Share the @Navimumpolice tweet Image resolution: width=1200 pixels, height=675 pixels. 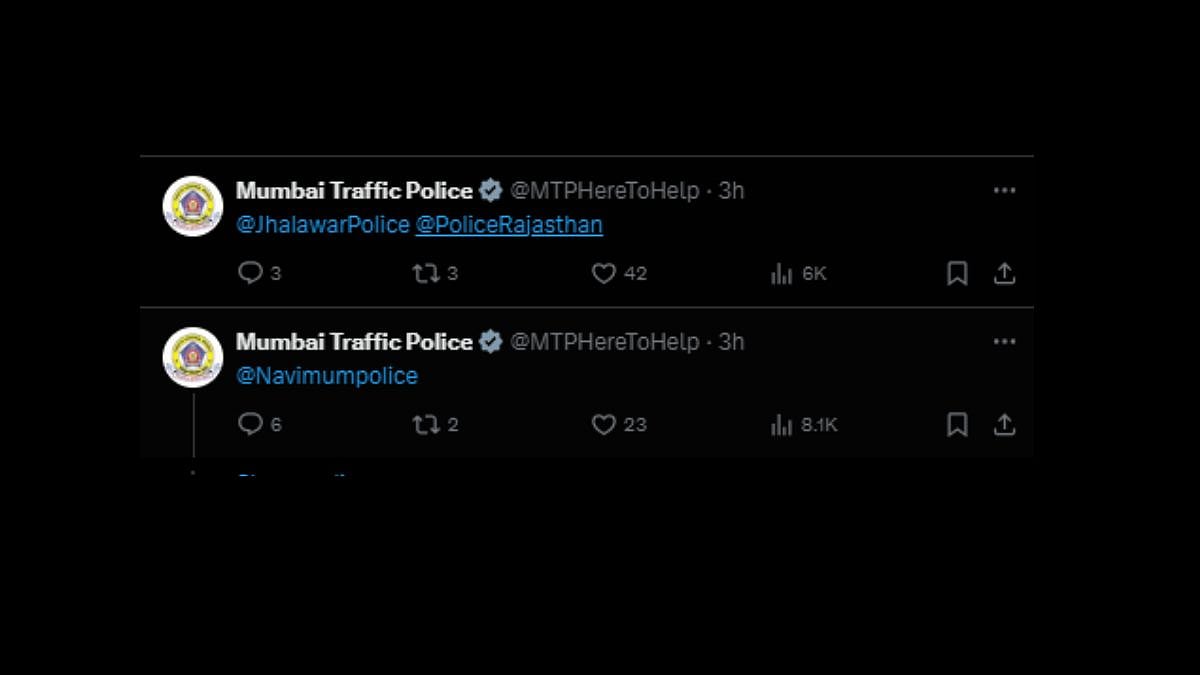tap(1004, 424)
